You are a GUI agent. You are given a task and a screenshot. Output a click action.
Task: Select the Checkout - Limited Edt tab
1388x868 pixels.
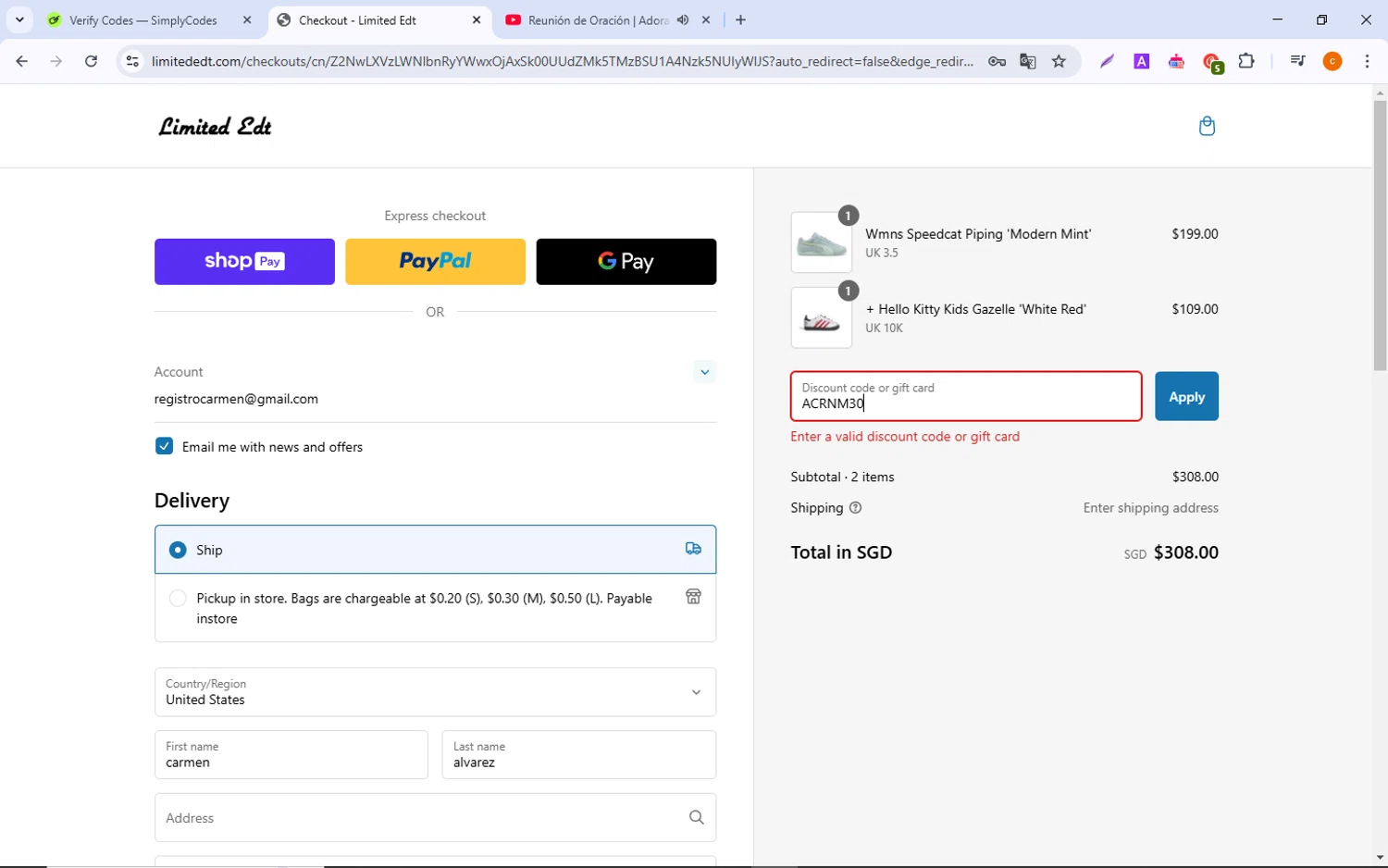[x=357, y=20]
